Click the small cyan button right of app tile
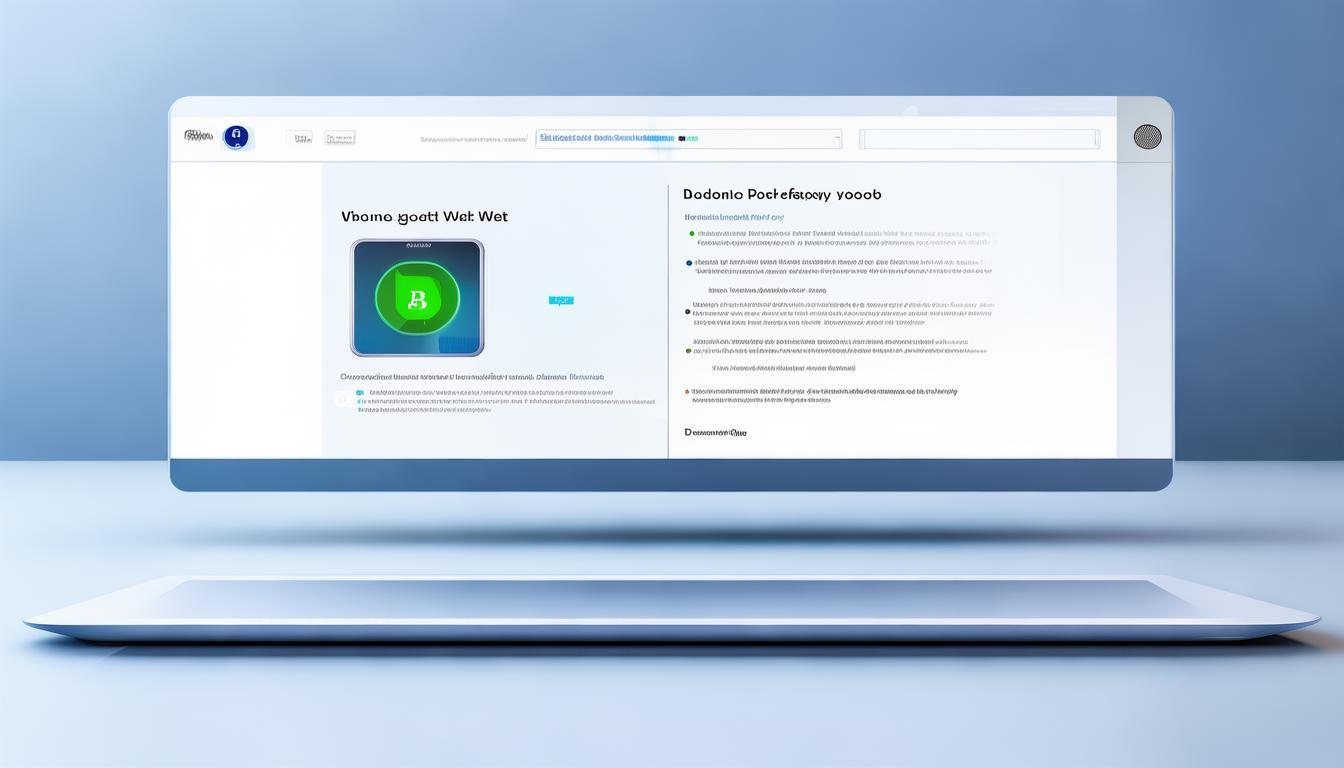Image resolution: width=1344 pixels, height=768 pixels. pos(561,300)
